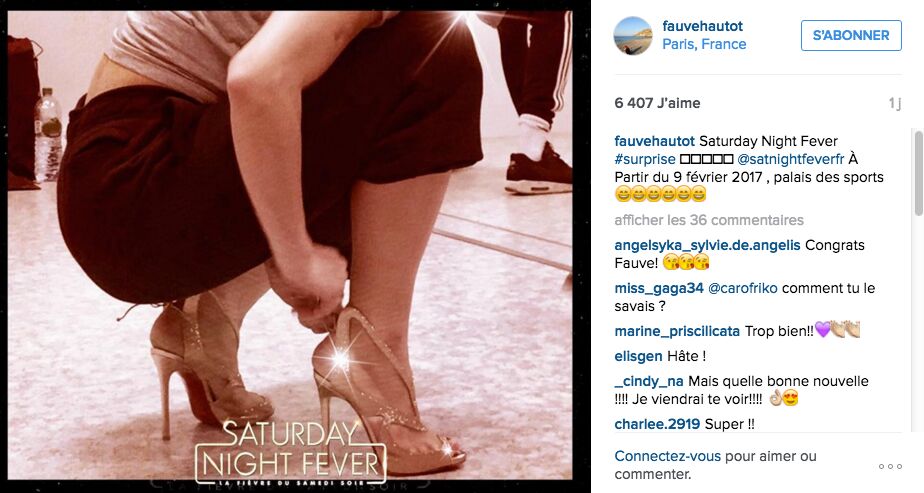Click the S'ABONNER follow button

[851, 35]
